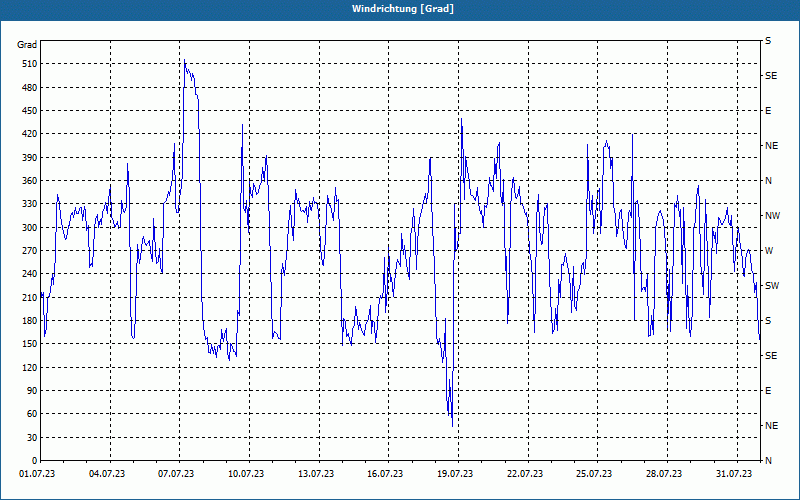Viewport: 800px width, 500px height.
Task: Select the 510 value on the y-axis
Action: (30, 64)
